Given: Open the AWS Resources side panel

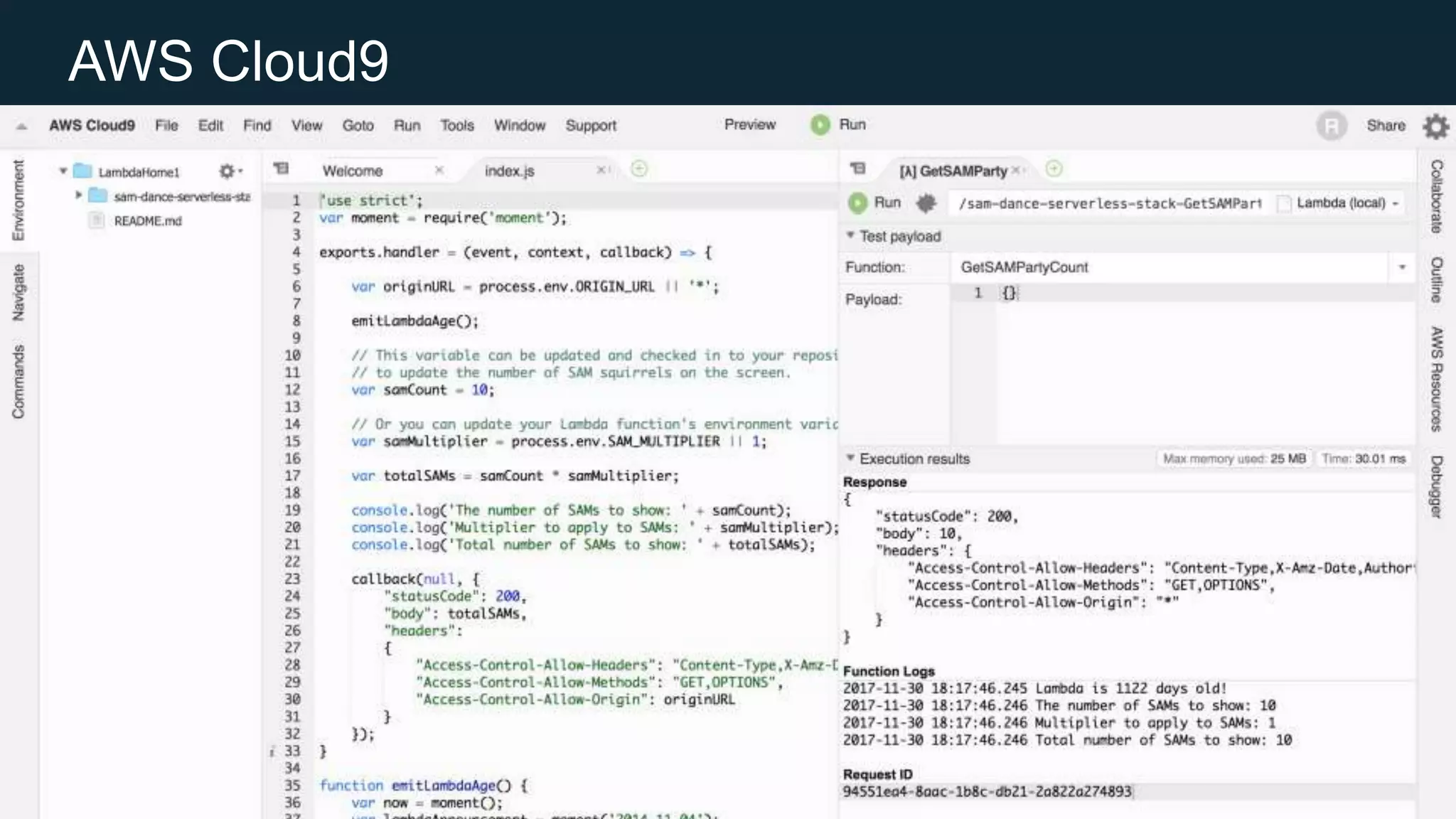Looking at the screenshot, I should [x=1437, y=379].
